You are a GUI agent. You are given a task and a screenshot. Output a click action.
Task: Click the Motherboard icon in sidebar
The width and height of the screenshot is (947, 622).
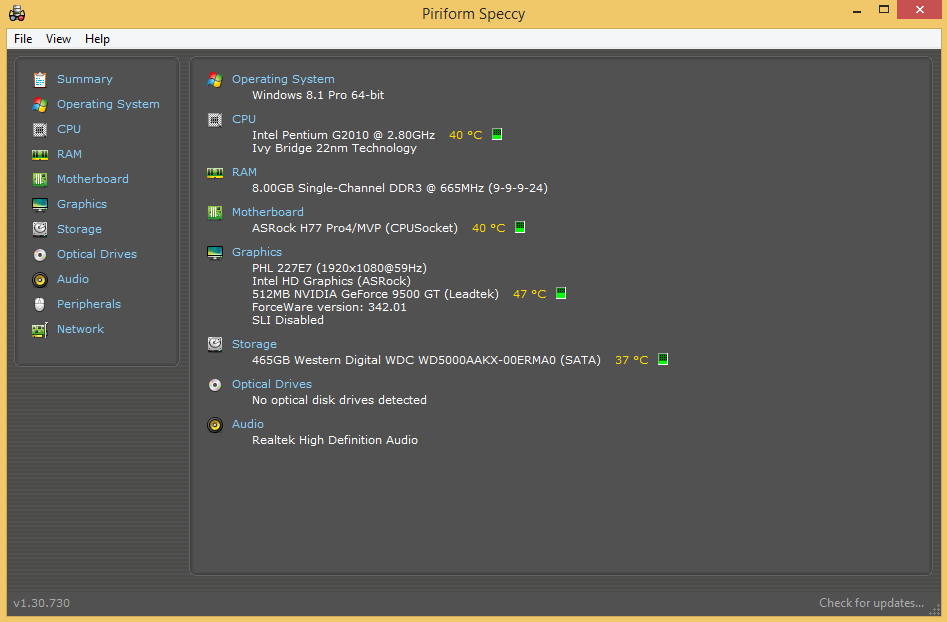(x=40, y=179)
